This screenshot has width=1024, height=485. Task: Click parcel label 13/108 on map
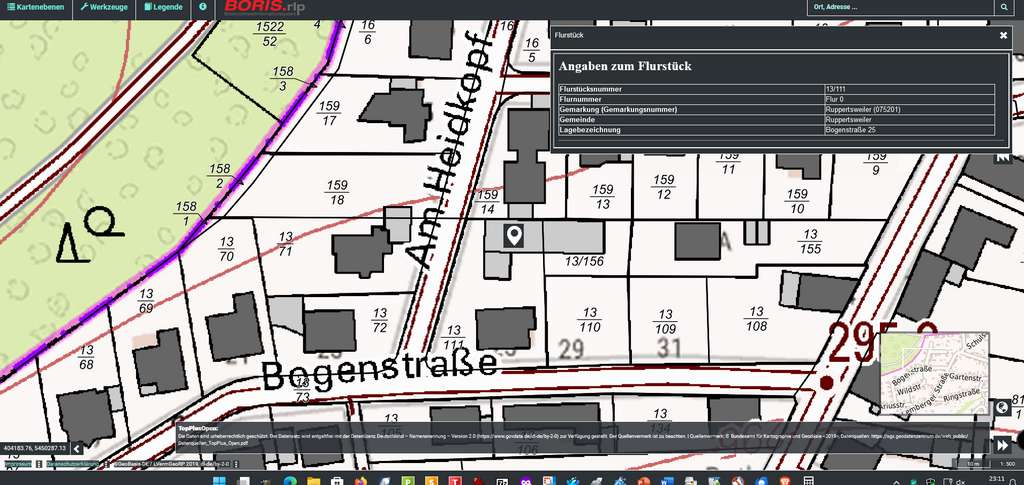coord(756,319)
